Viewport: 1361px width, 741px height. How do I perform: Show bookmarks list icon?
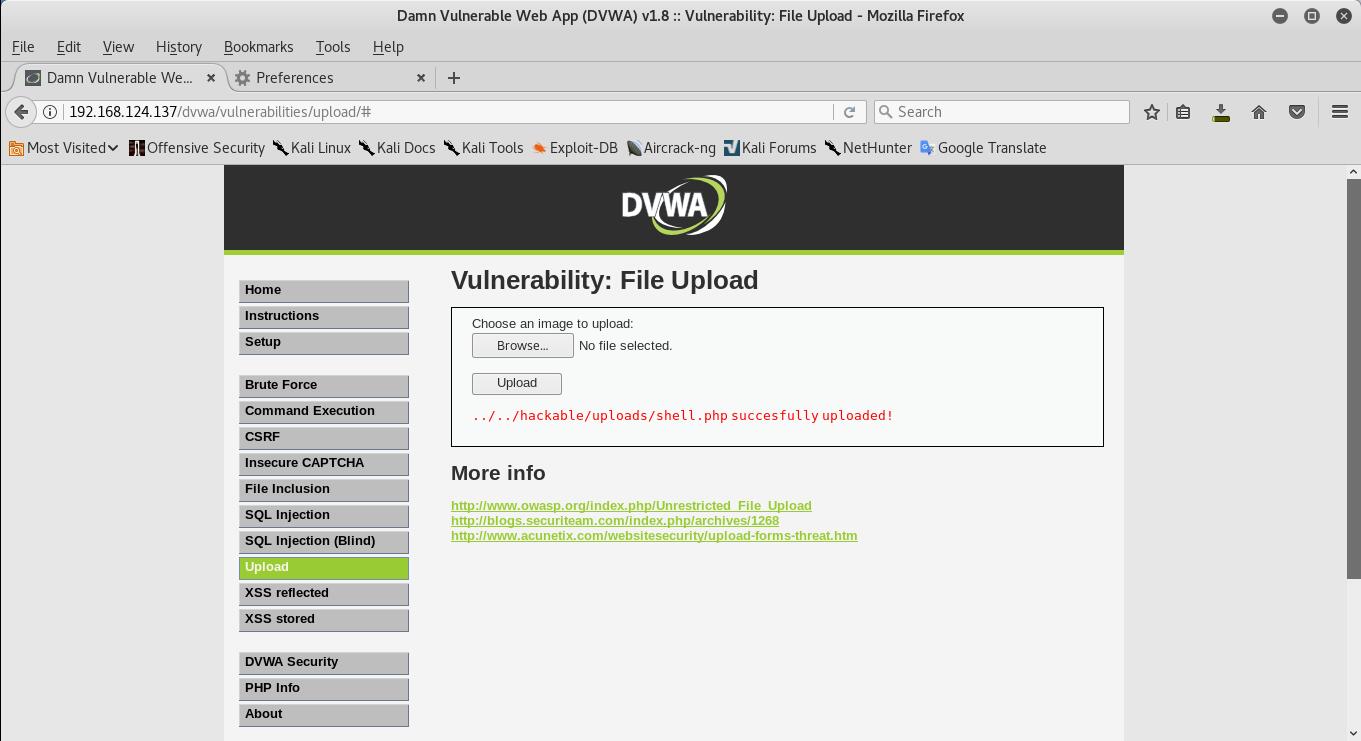click(x=1183, y=112)
